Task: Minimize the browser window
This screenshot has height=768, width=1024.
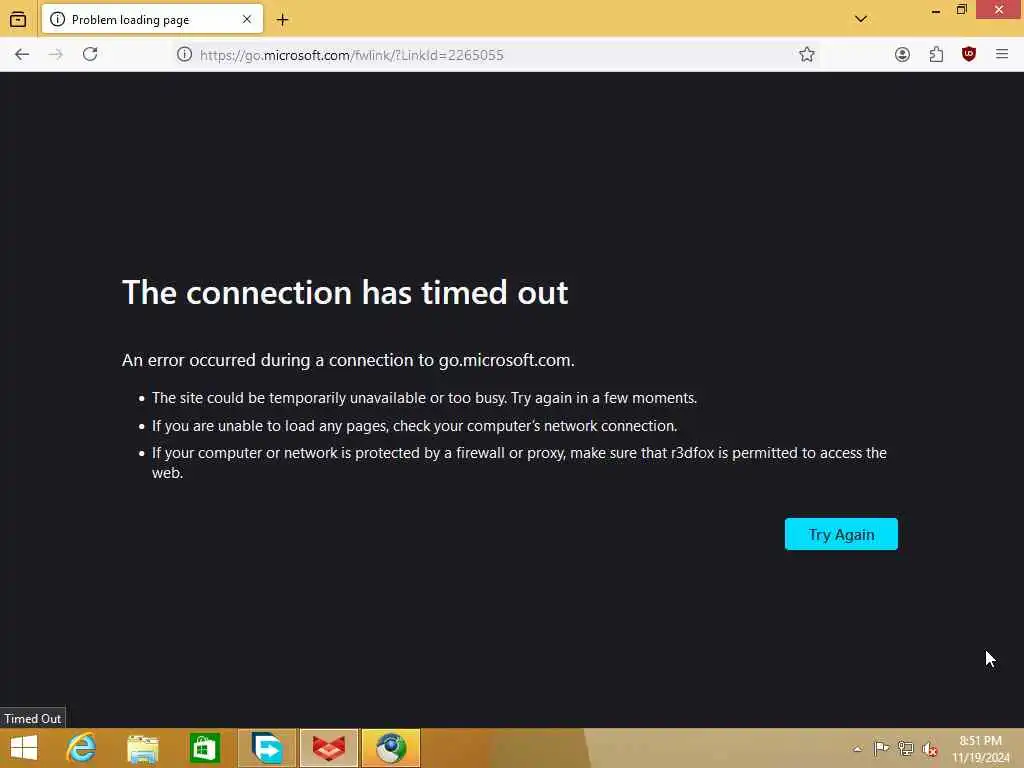Action: 935,10
